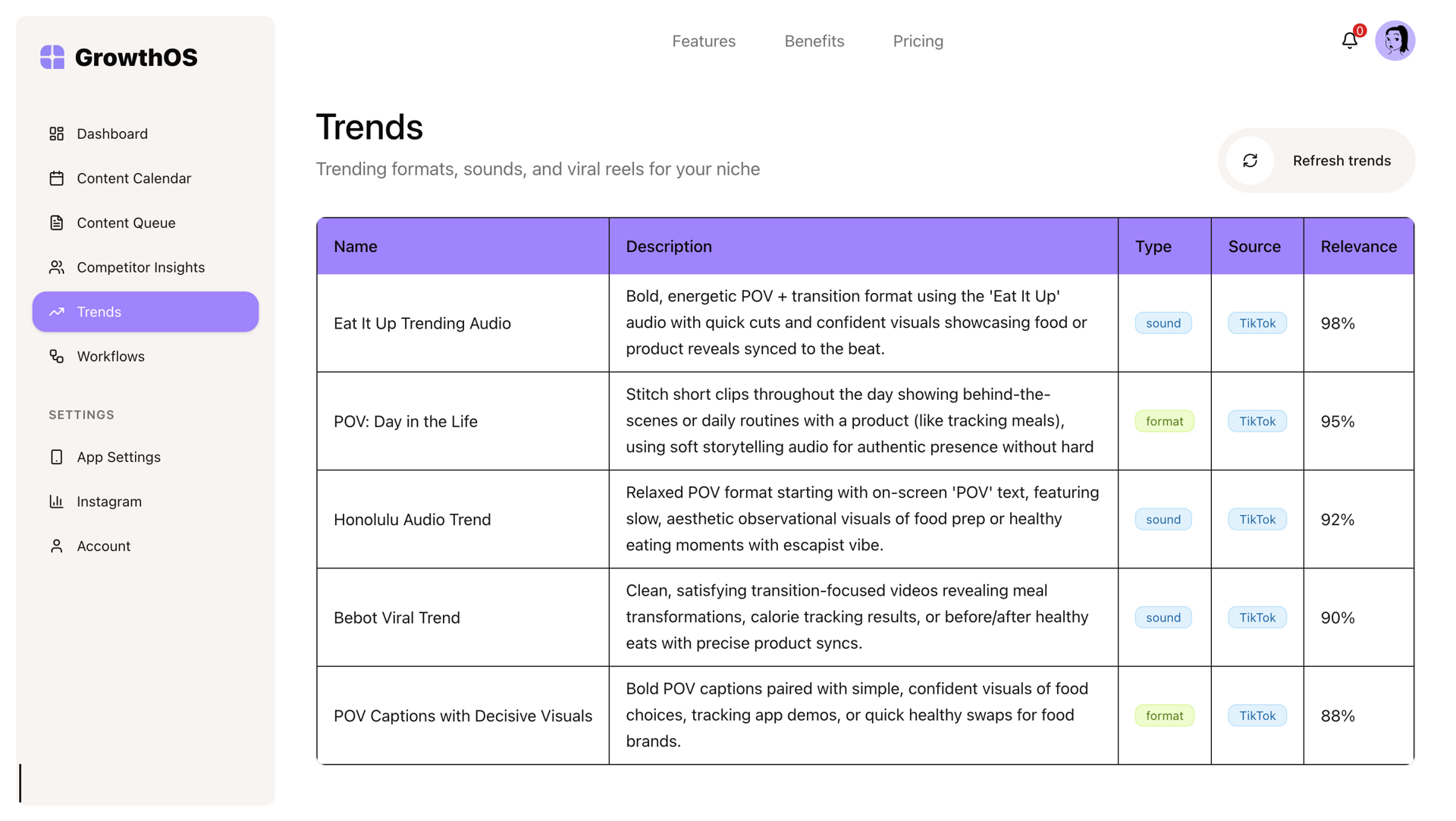Click the format badge for POV: Day in the Life
The width and height of the screenshot is (1456, 821).
pyautogui.click(x=1164, y=421)
